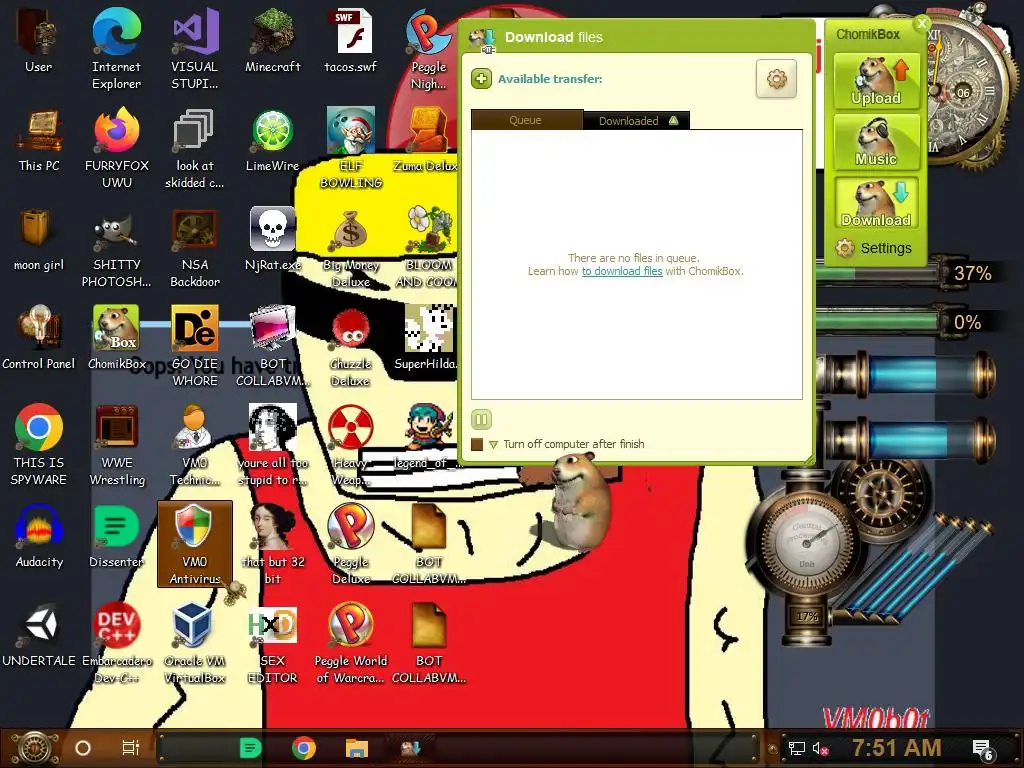The height and width of the screenshot is (768, 1024).
Task: Open the GO DIE WHORE icon
Action: pos(195,346)
